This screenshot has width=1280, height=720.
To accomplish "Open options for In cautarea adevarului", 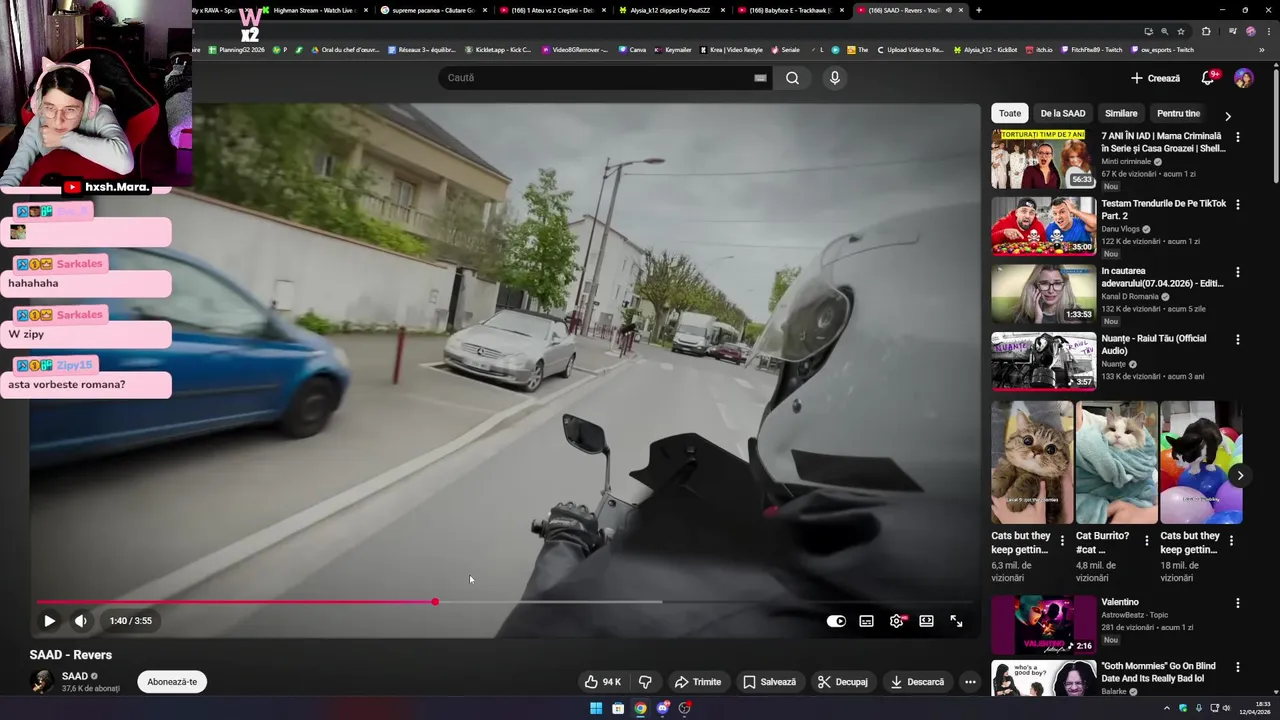I will (x=1238, y=272).
